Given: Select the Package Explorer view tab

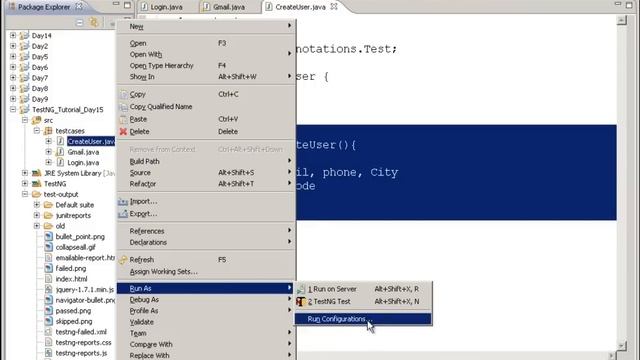Looking at the screenshot, I should (x=44, y=7).
